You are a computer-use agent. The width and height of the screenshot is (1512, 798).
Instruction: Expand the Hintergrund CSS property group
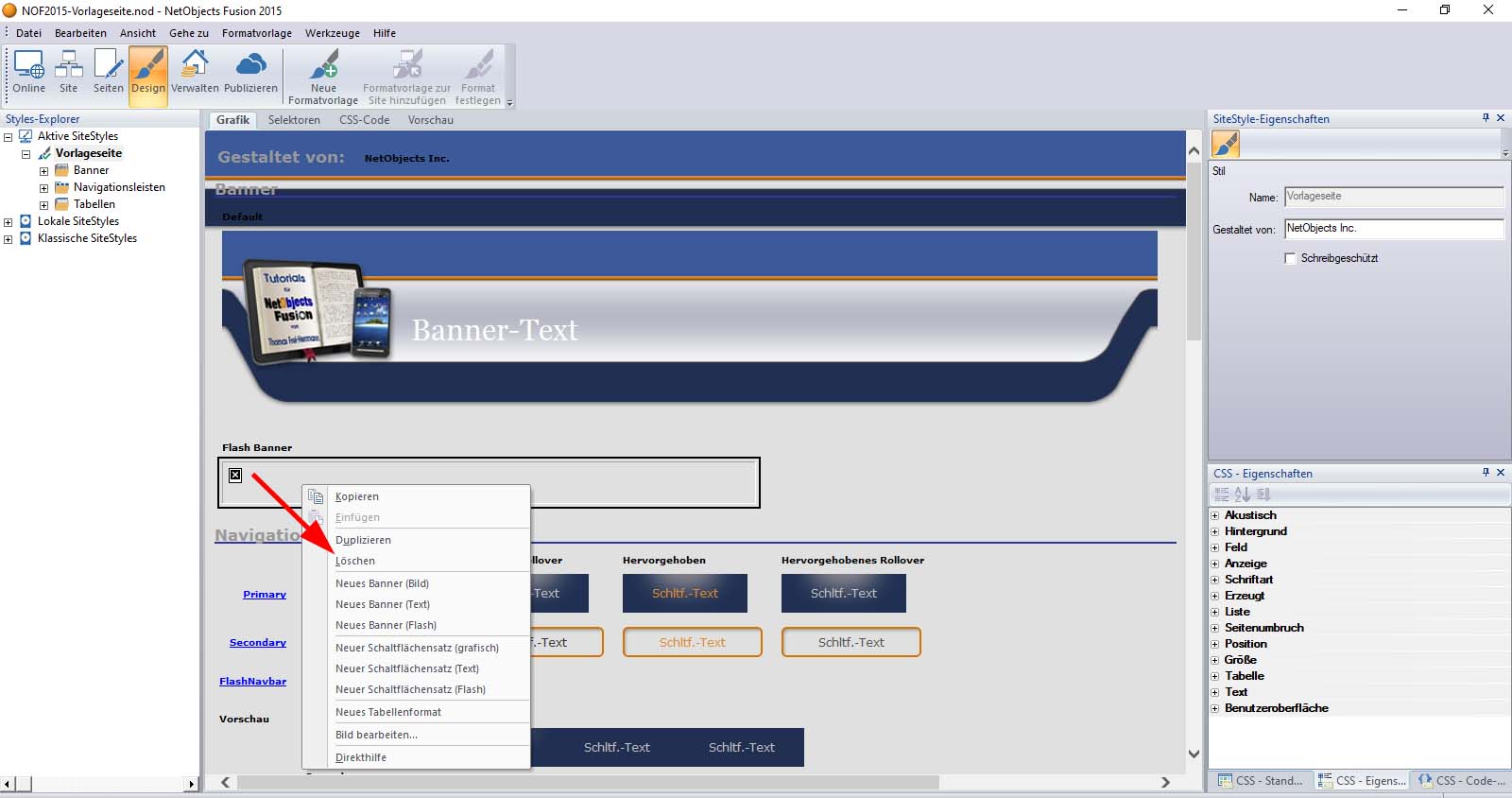[x=1215, y=532]
